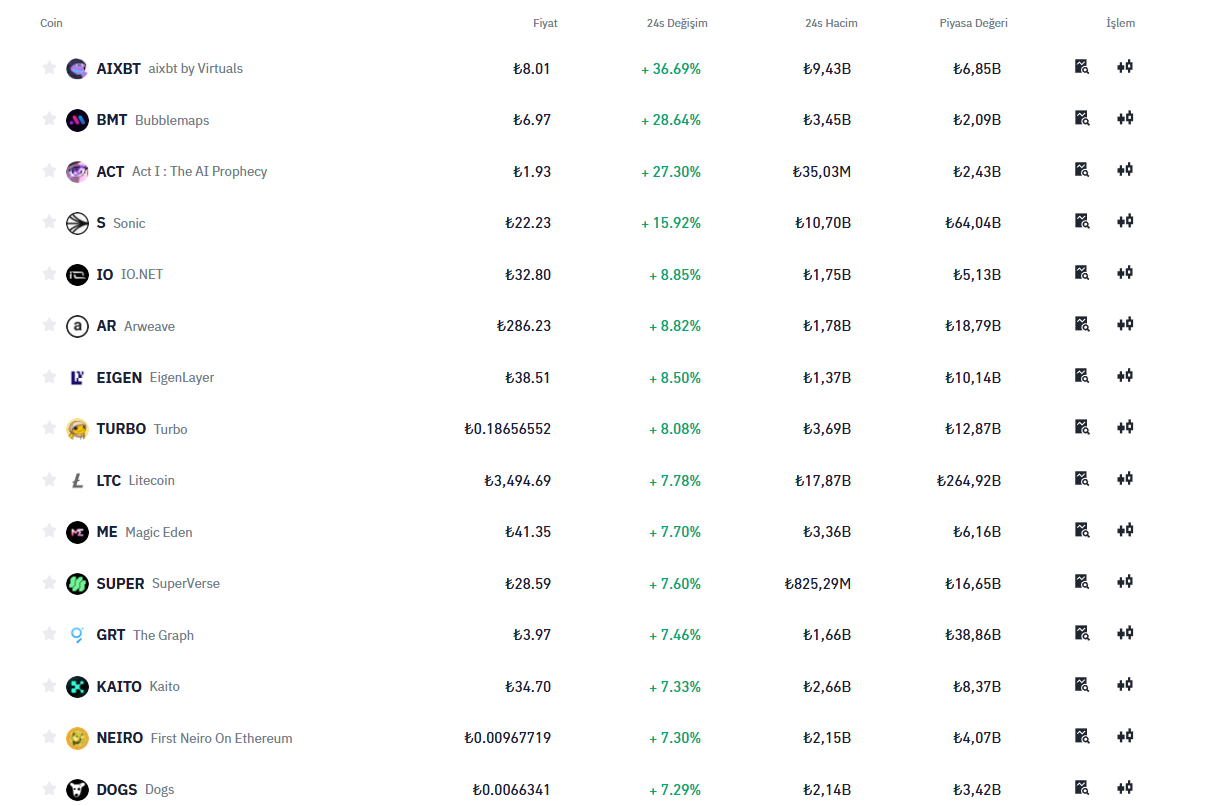Click the candlestick trade icon for Arweave
The height and width of the screenshot is (806, 1216).
coord(1125,324)
